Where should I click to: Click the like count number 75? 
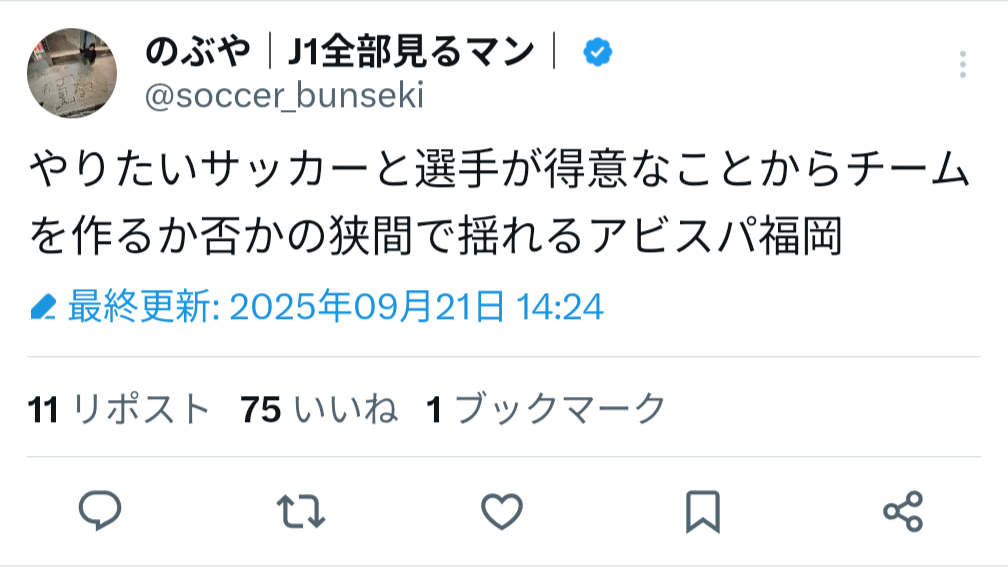coord(261,409)
